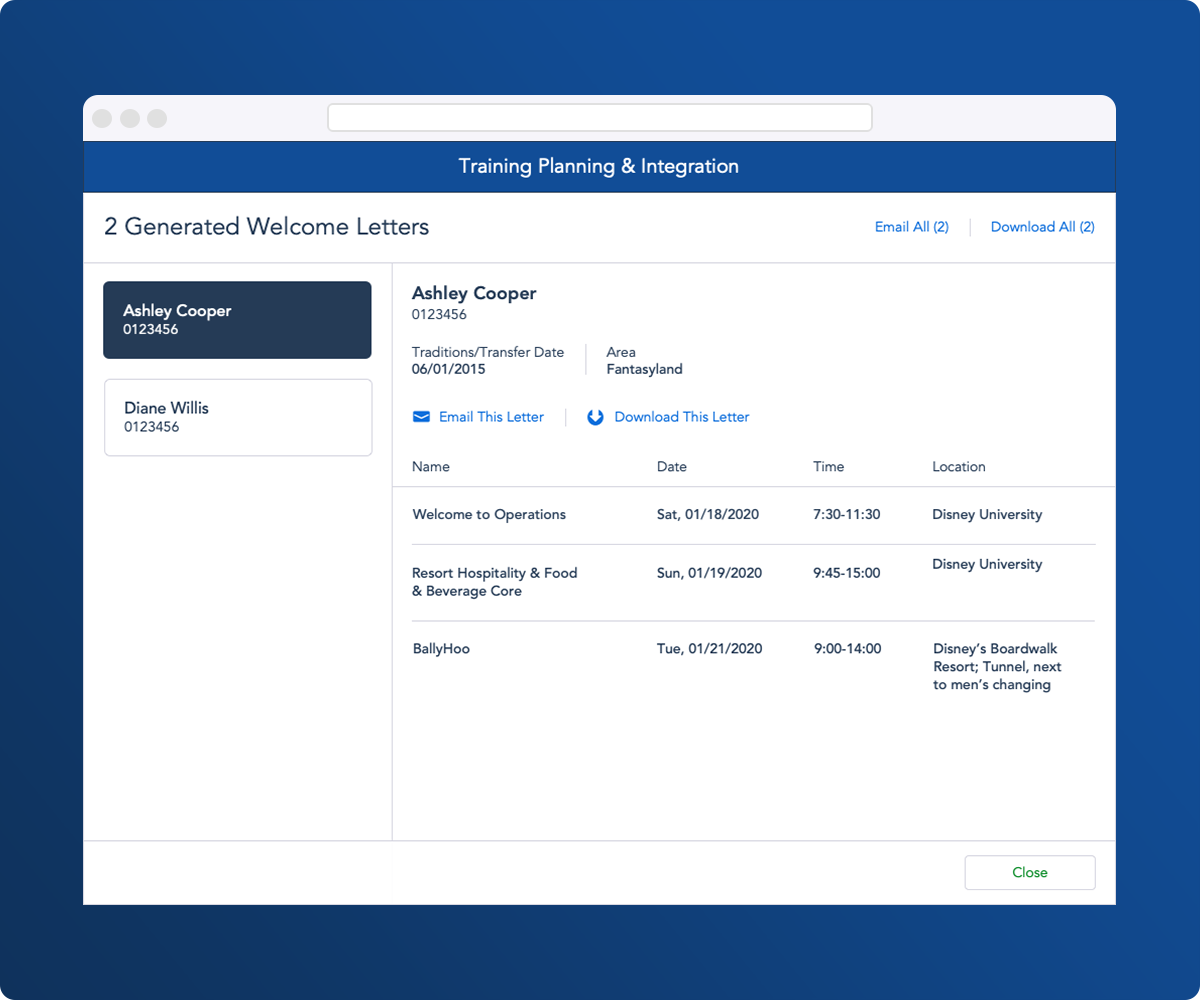Click the 2 Generated Welcome Letters title
The width and height of the screenshot is (1200, 1000).
click(x=267, y=227)
